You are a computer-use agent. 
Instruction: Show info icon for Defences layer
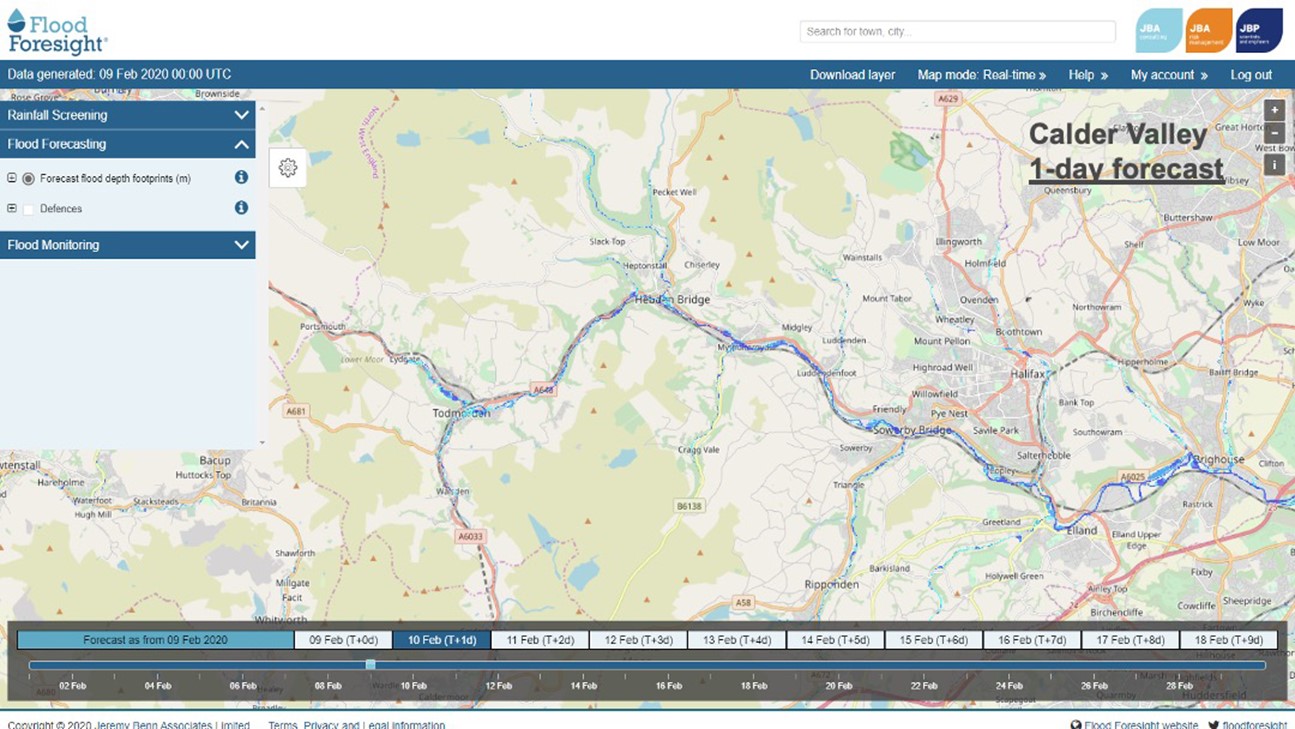click(x=241, y=208)
